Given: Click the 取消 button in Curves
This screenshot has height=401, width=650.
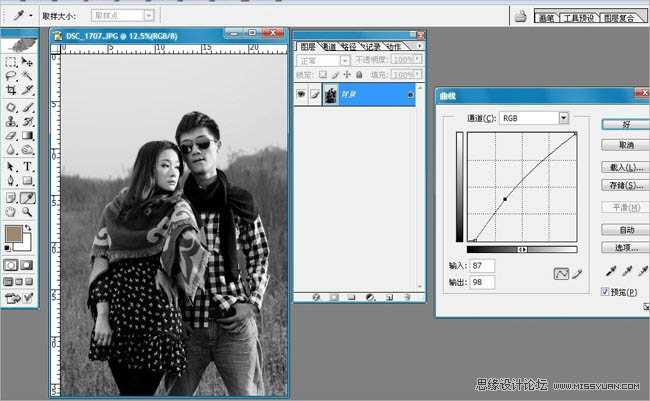Looking at the screenshot, I should click(x=626, y=145).
